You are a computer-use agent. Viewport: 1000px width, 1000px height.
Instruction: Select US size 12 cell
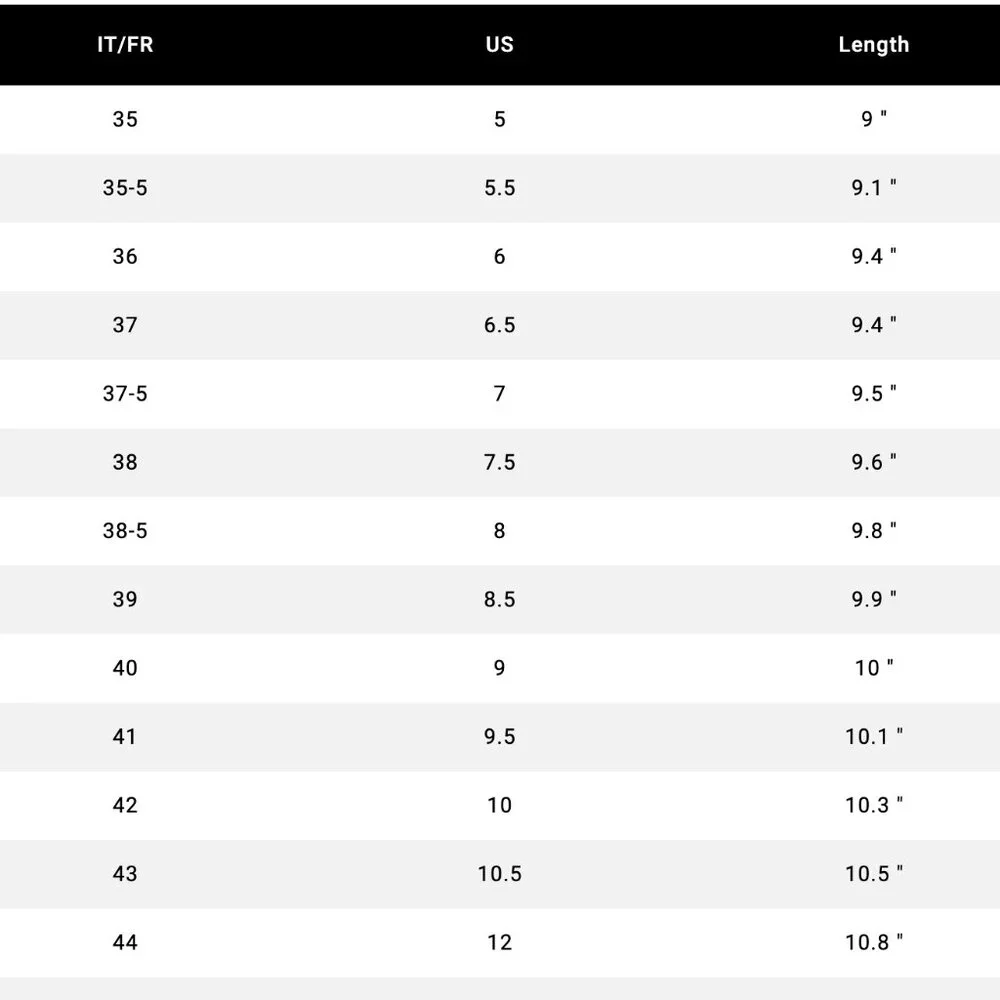point(499,942)
